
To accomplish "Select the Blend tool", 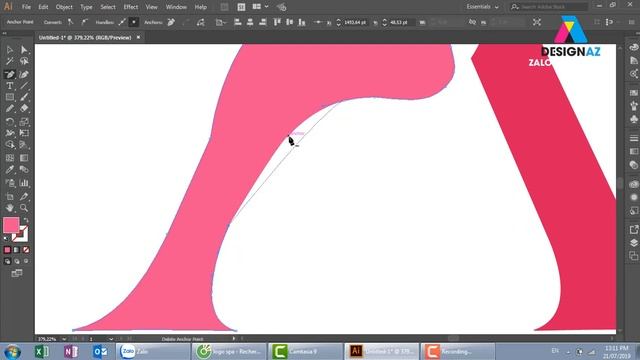I will tap(24, 170).
